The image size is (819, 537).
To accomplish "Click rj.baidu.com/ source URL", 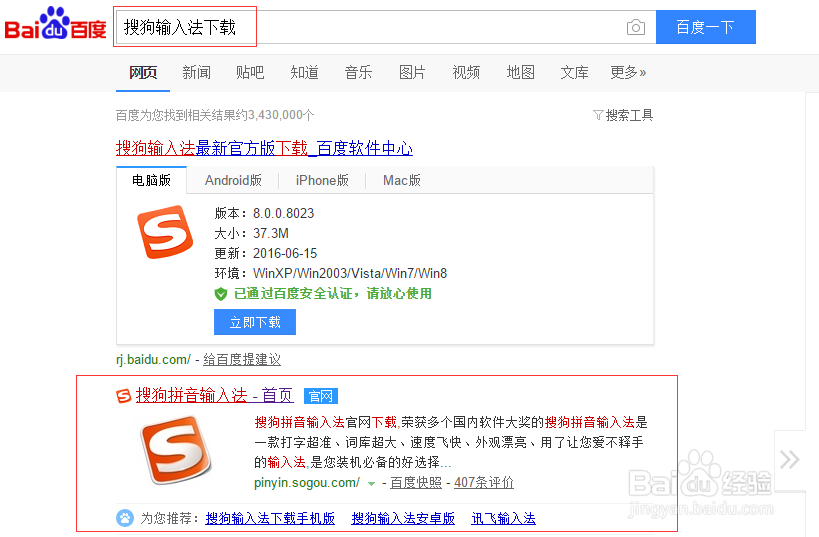I will pyautogui.click(x=153, y=359).
